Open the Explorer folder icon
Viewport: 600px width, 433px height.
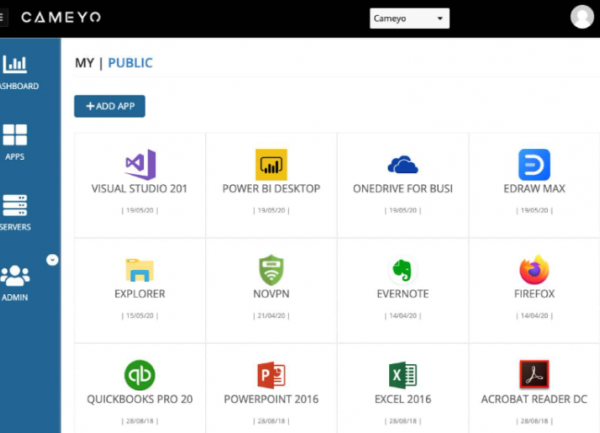click(x=140, y=270)
